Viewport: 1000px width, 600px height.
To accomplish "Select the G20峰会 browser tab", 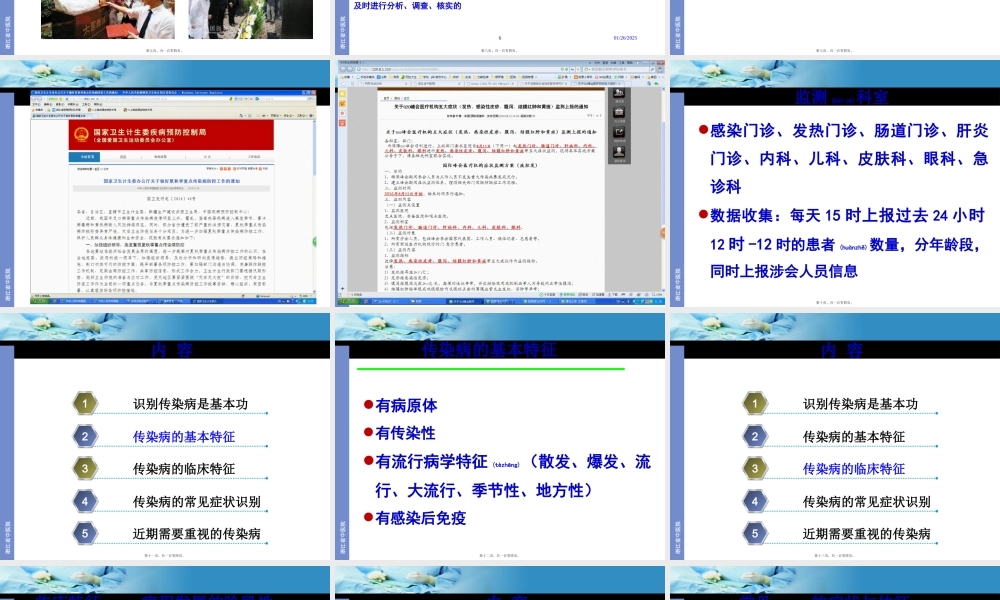I will (x=596, y=83).
